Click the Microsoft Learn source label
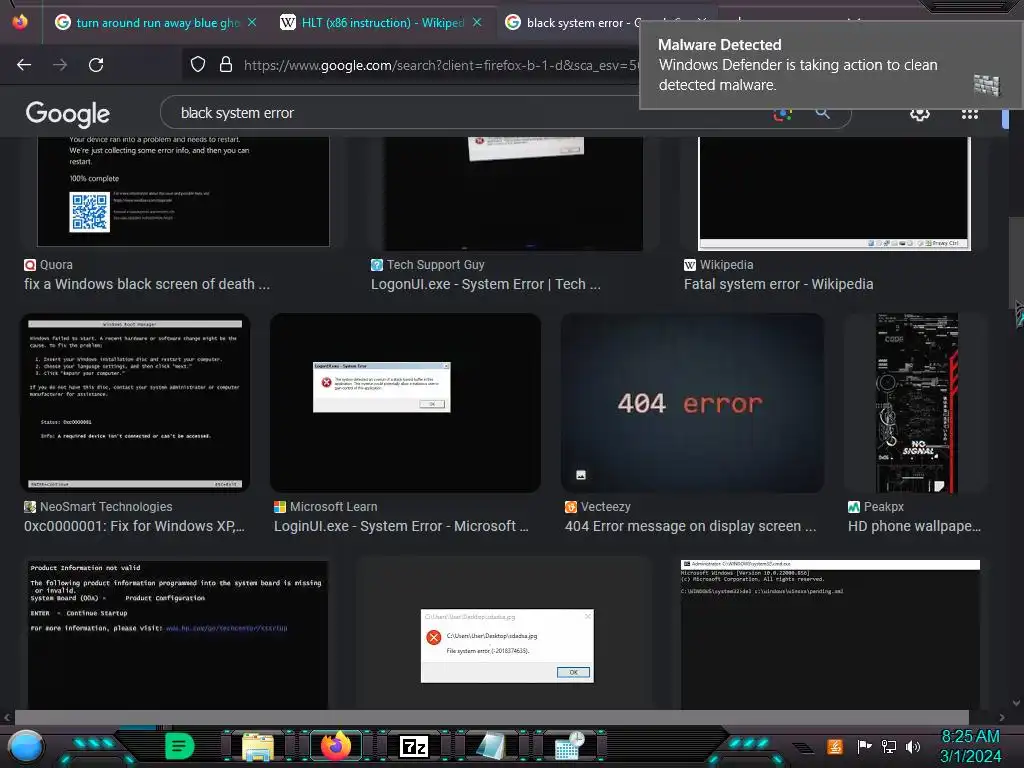Image resolution: width=1024 pixels, height=768 pixels. coord(326,507)
